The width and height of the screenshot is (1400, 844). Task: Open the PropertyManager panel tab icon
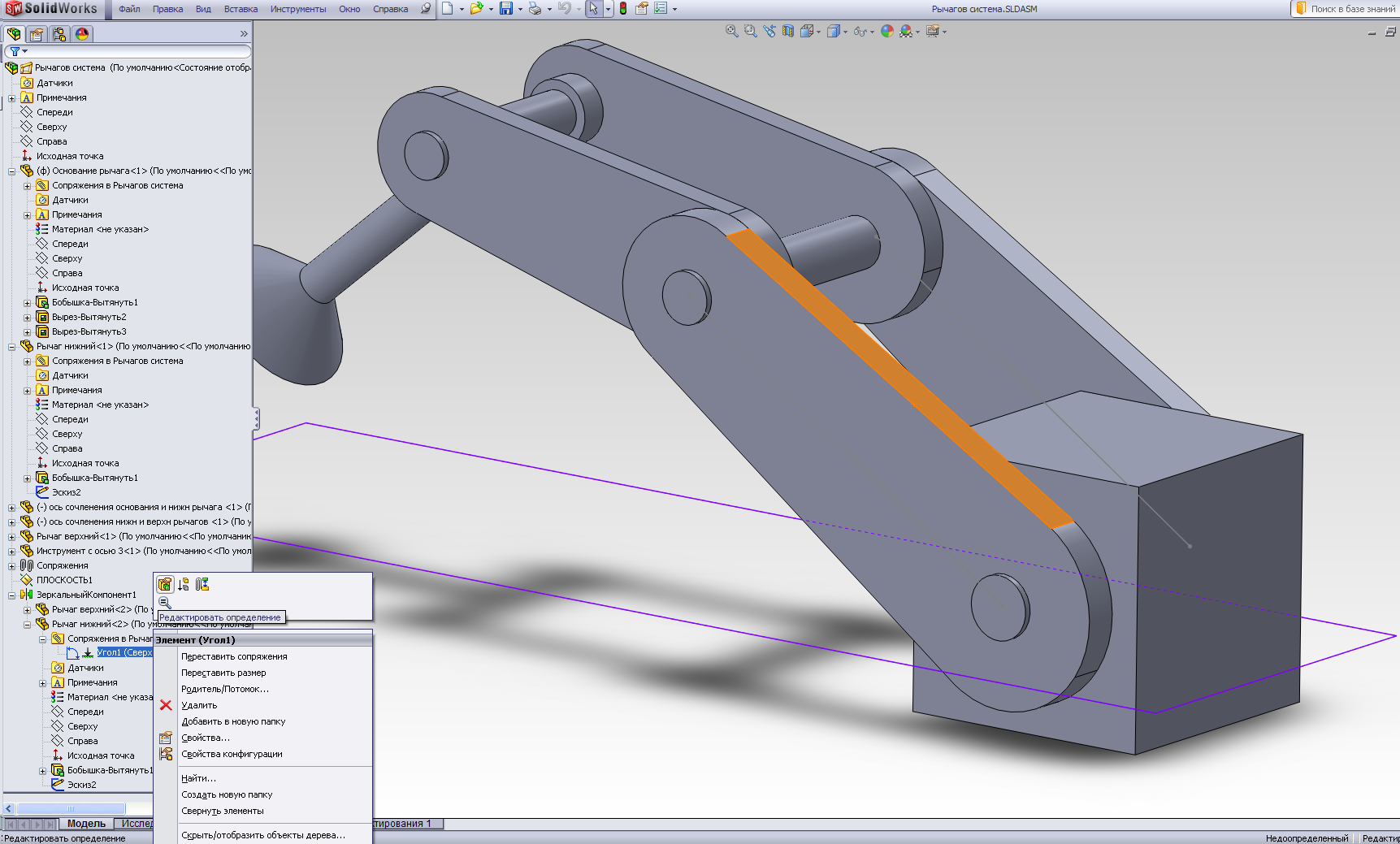(37, 34)
